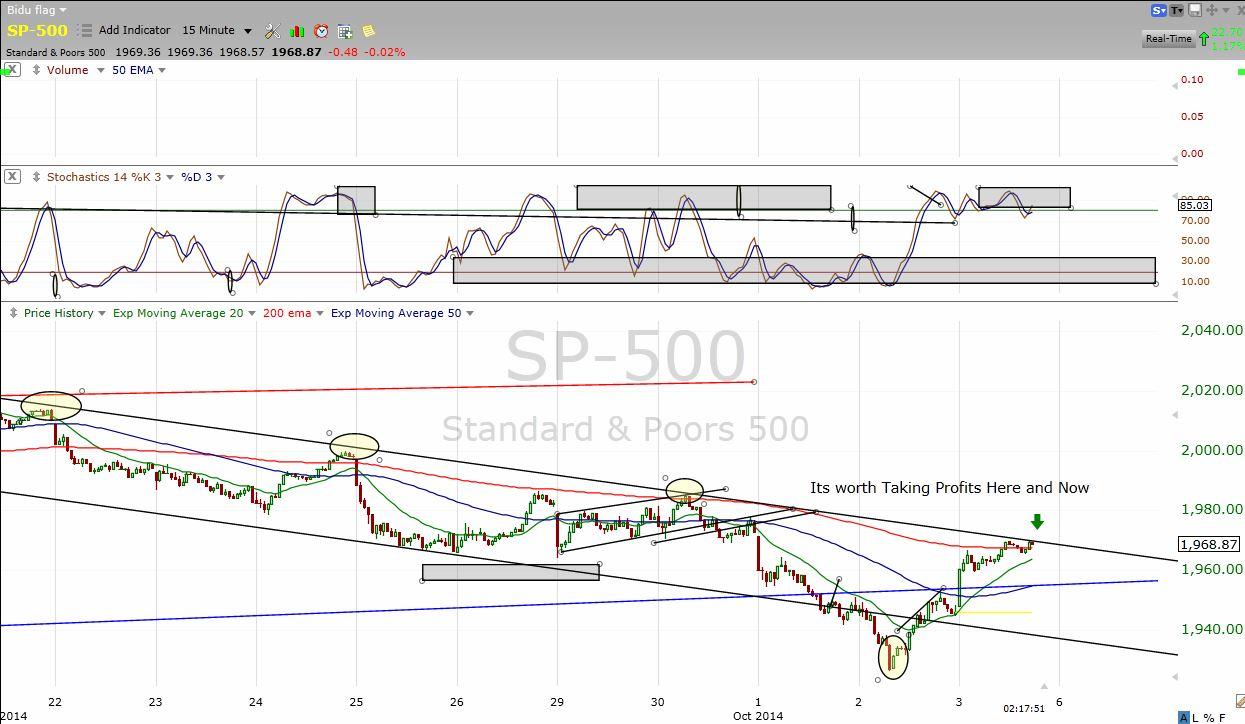The width and height of the screenshot is (1245, 724).
Task: Click the -0.02% percent change value
Action: click(385, 52)
